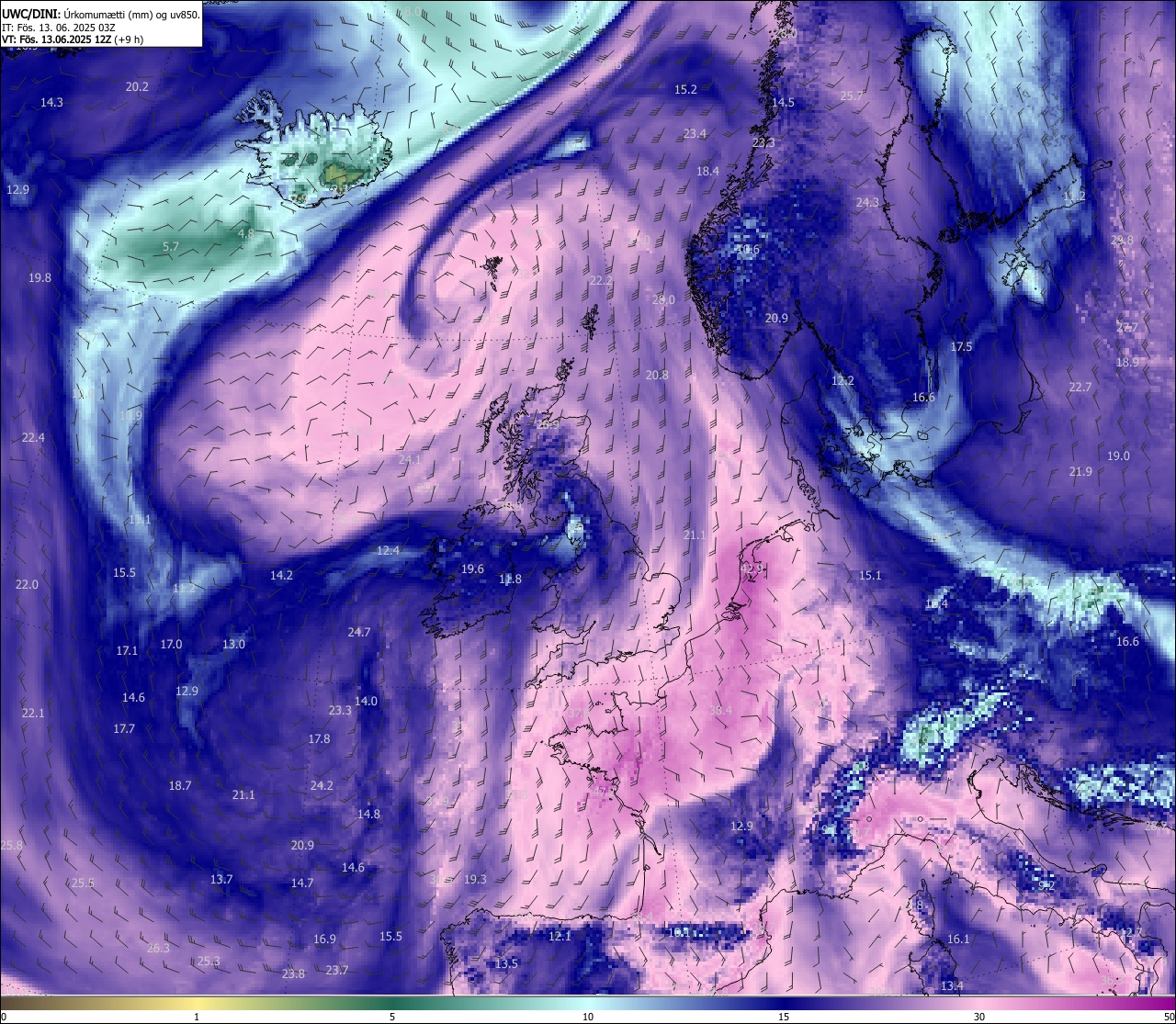Screen dimensions: 1176x1024
Task: Click the 22.4 value label
Action: (33, 437)
